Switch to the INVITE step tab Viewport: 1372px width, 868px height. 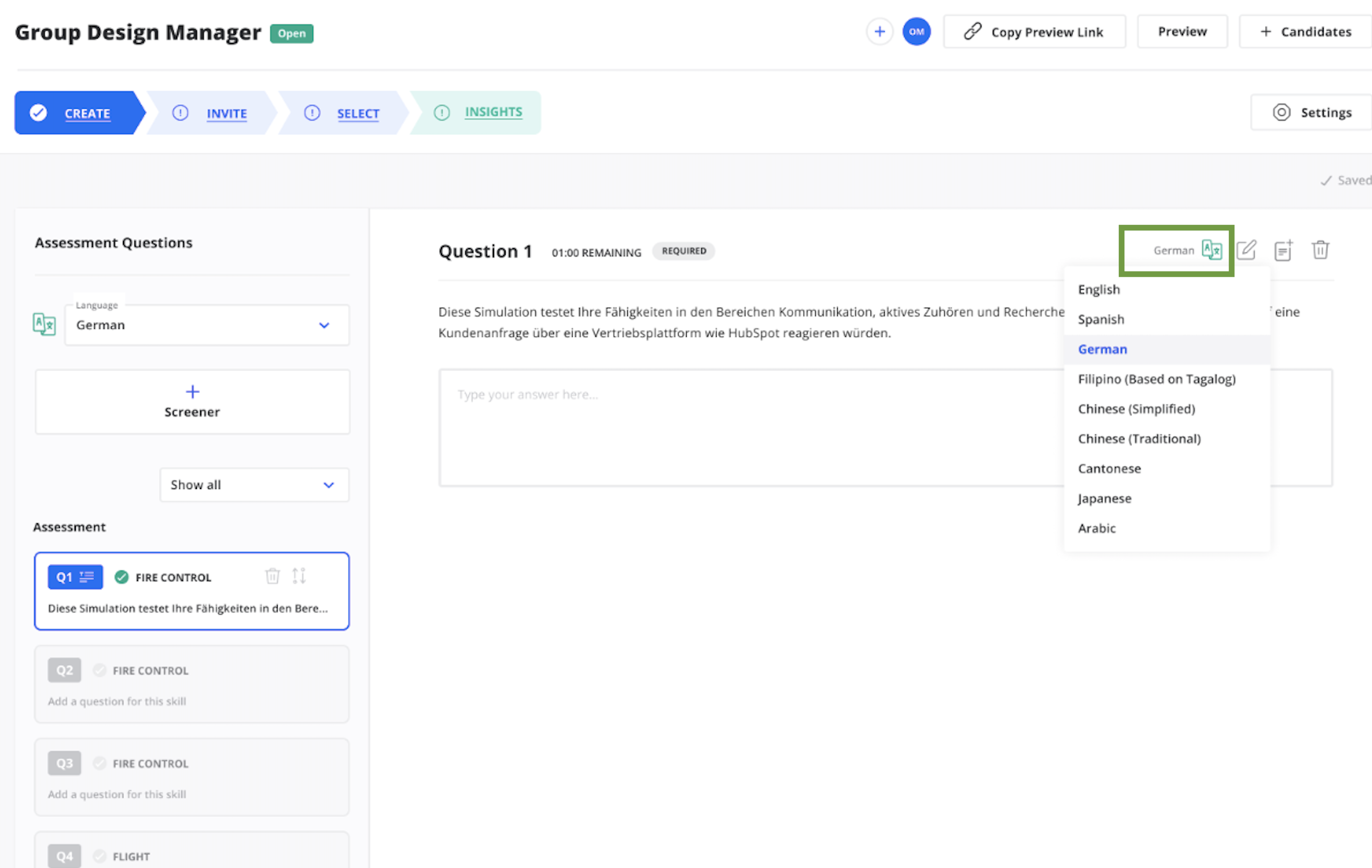coord(226,113)
